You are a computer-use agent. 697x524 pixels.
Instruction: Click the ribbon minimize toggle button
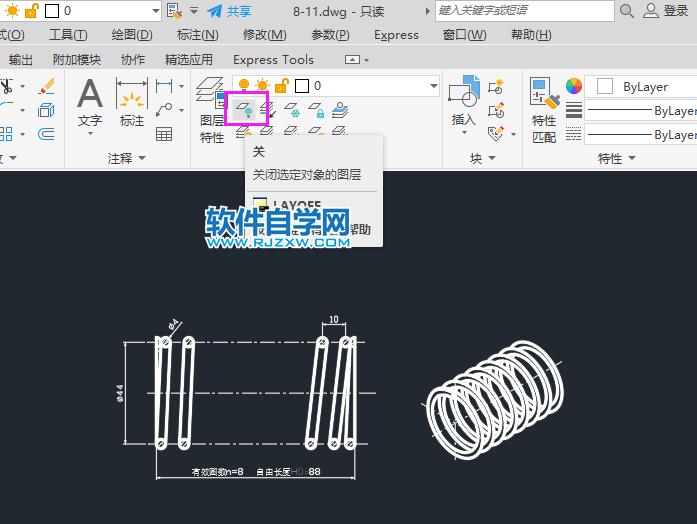pyautogui.click(x=352, y=60)
